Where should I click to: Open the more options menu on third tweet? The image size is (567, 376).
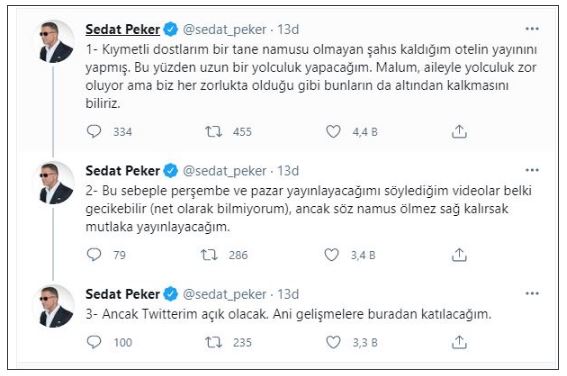[x=532, y=294]
